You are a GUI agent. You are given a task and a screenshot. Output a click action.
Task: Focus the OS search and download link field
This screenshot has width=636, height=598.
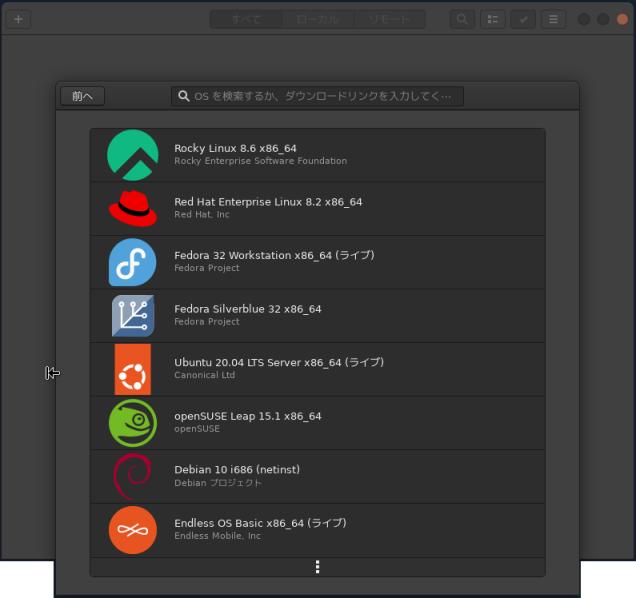(317, 96)
